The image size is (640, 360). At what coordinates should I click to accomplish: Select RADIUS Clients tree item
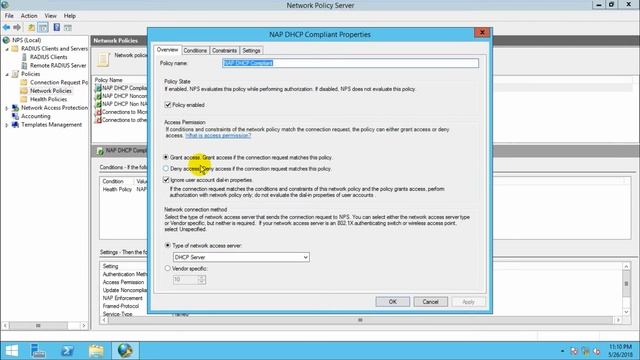(x=49, y=57)
